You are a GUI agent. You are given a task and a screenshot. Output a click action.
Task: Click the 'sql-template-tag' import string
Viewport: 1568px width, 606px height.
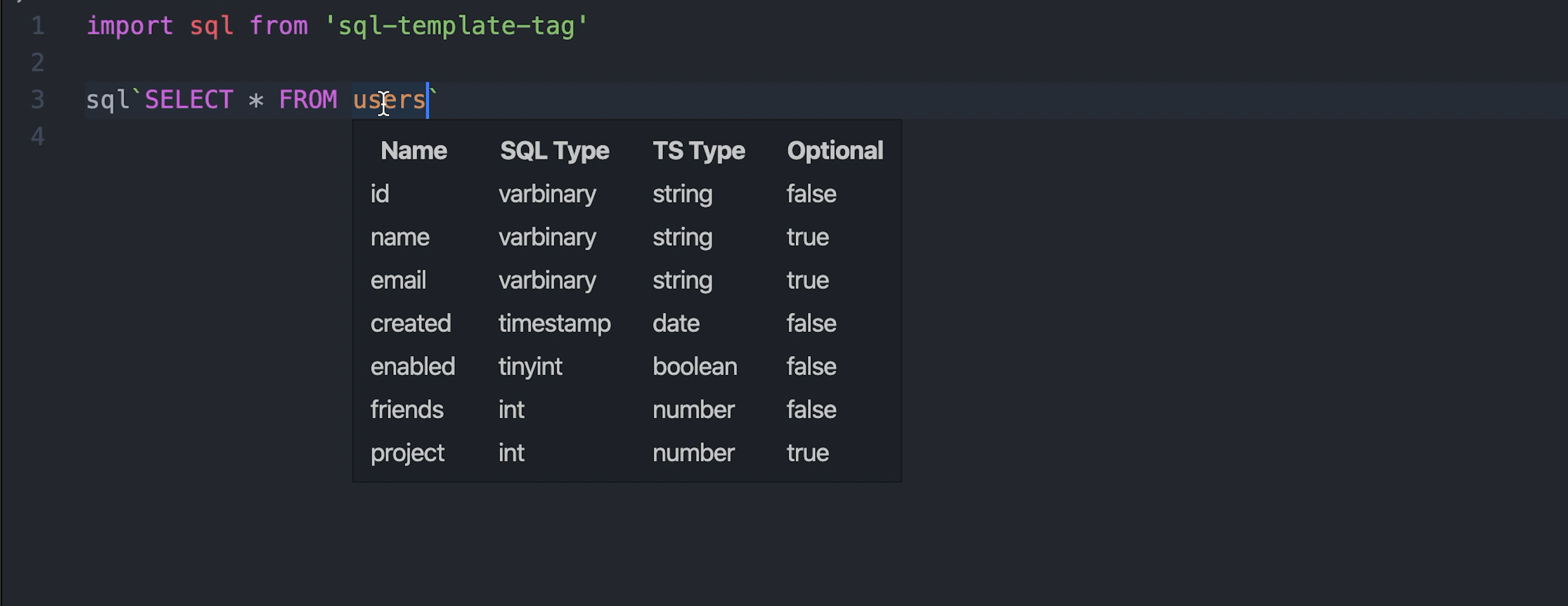pyautogui.click(x=457, y=26)
